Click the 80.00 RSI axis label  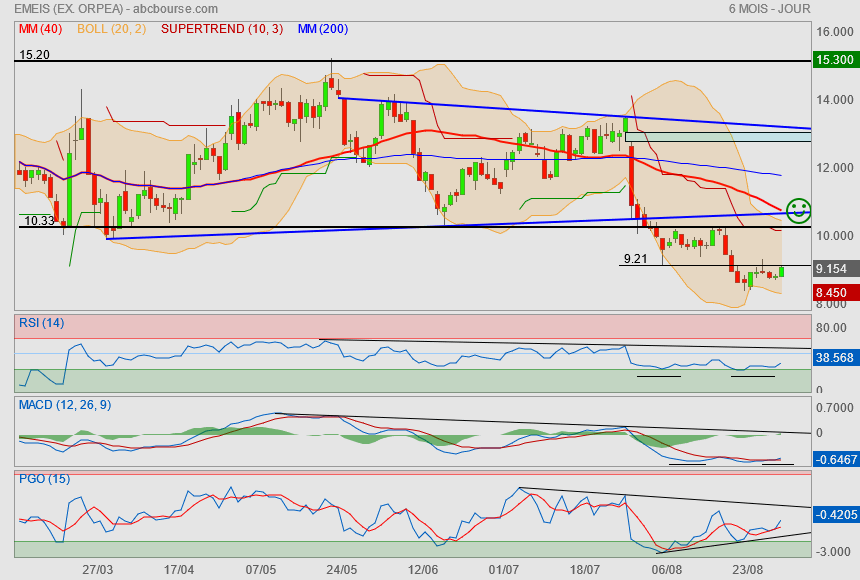point(831,328)
